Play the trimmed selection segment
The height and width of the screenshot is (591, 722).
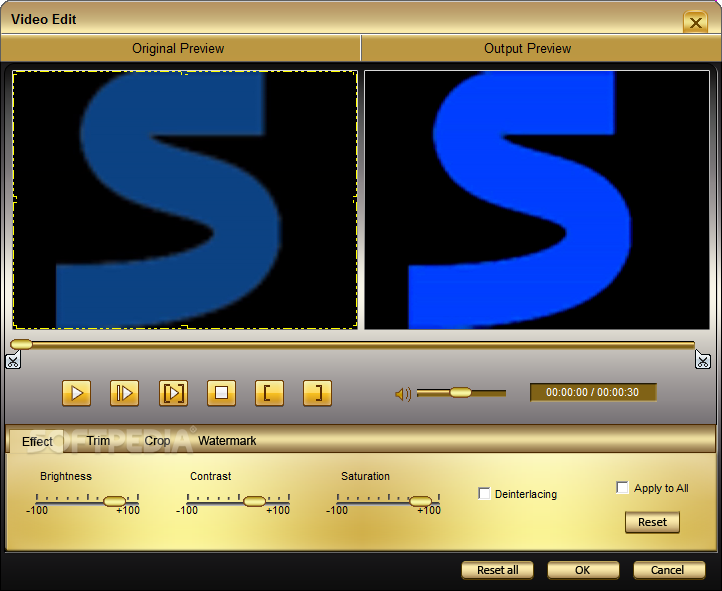click(x=173, y=393)
